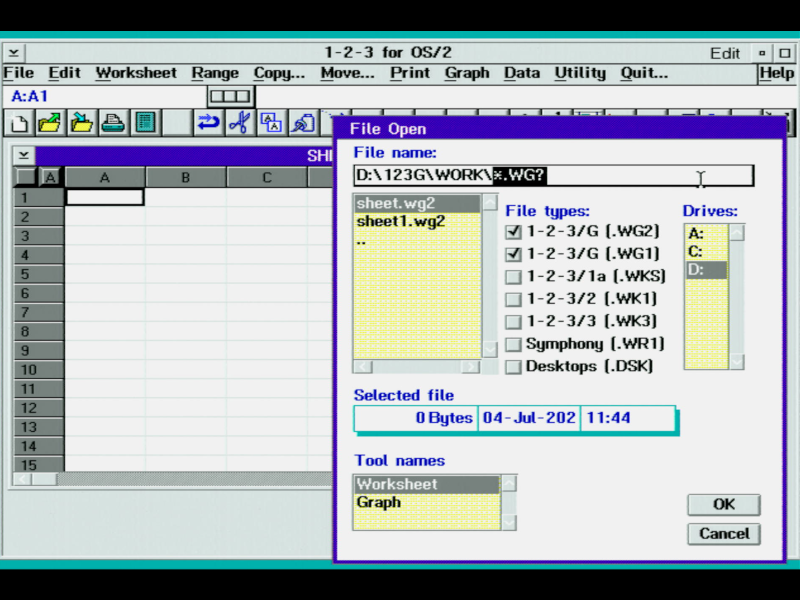Click cell A1 in the worksheet
Image resolution: width=800 pixels, height=600 pixels.
[105, 197]
